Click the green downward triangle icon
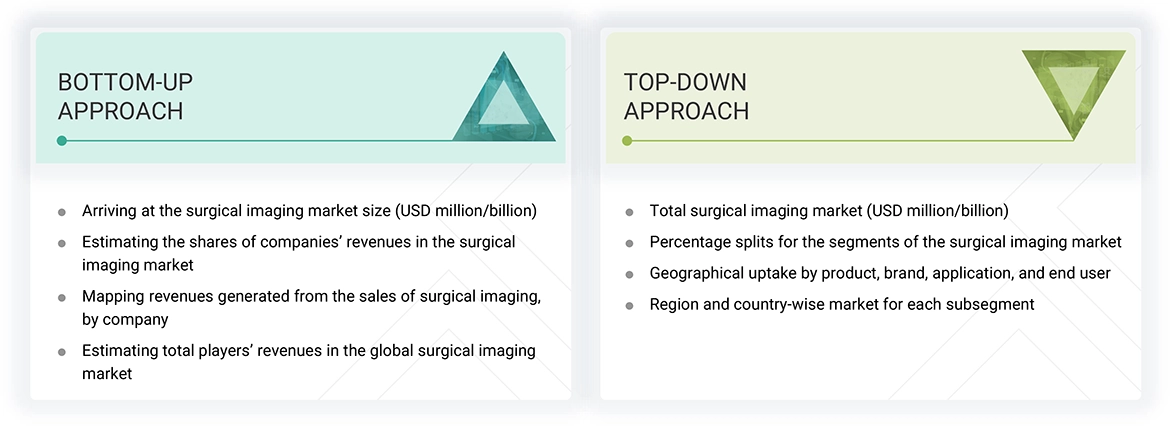1170x426 pixels. 1073,90
